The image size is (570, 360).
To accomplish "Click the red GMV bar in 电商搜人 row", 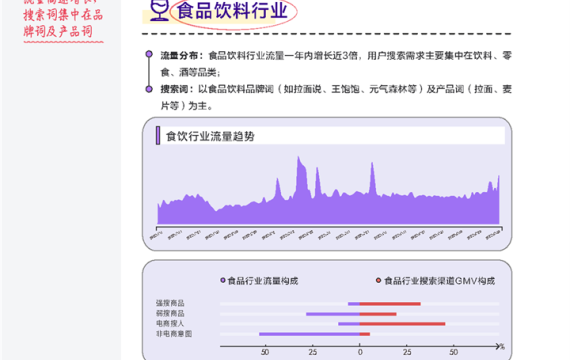I will click(402, 324).
